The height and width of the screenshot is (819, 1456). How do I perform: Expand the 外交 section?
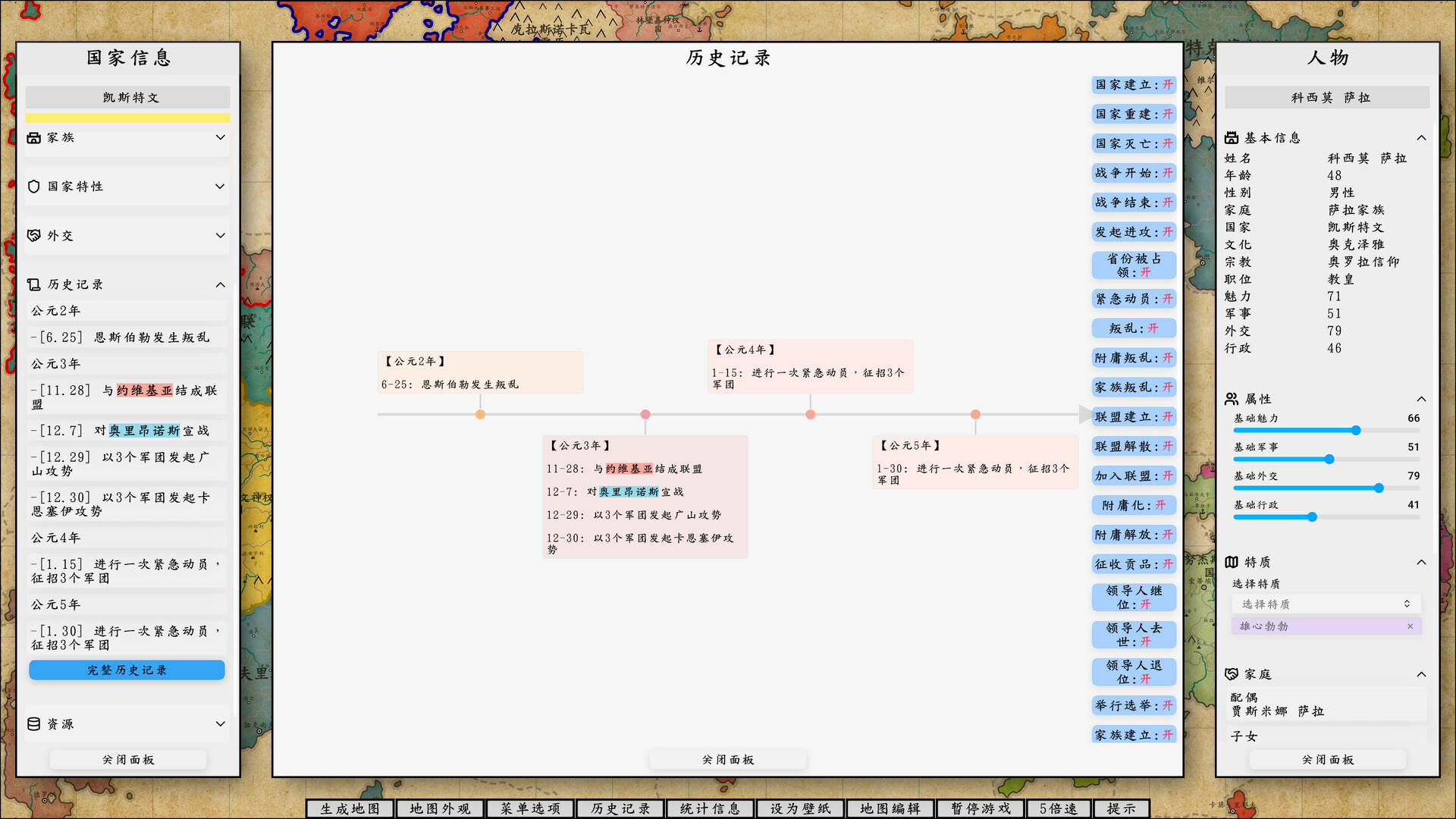[221, 235]
